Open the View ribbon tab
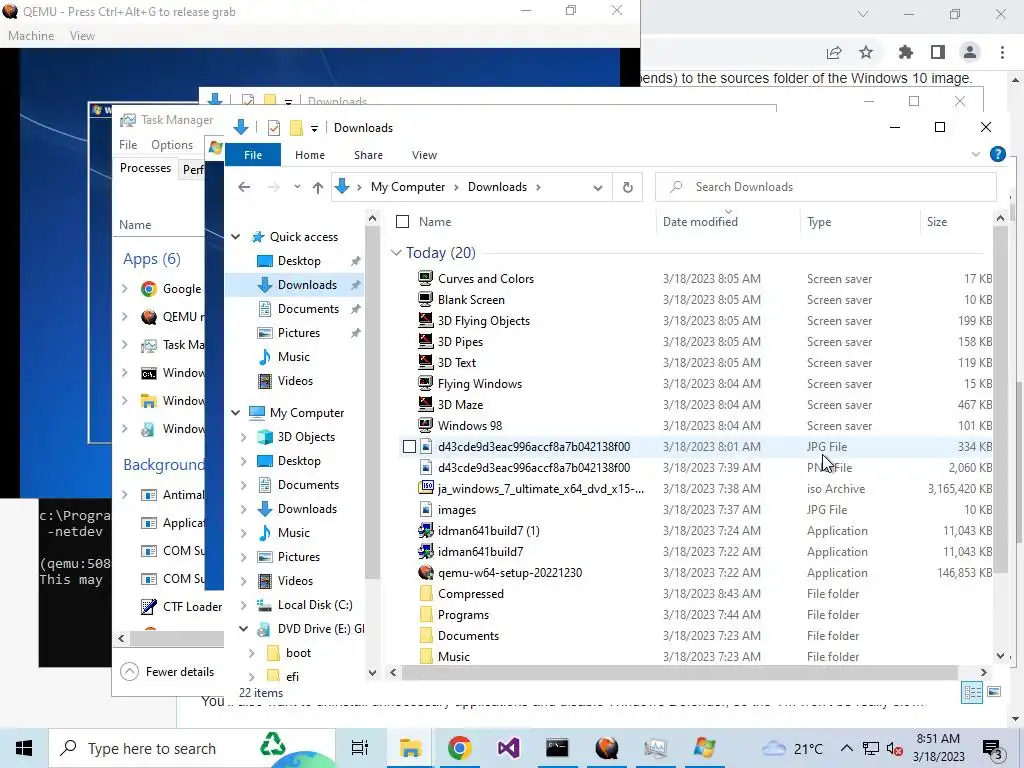 point(424,155)
